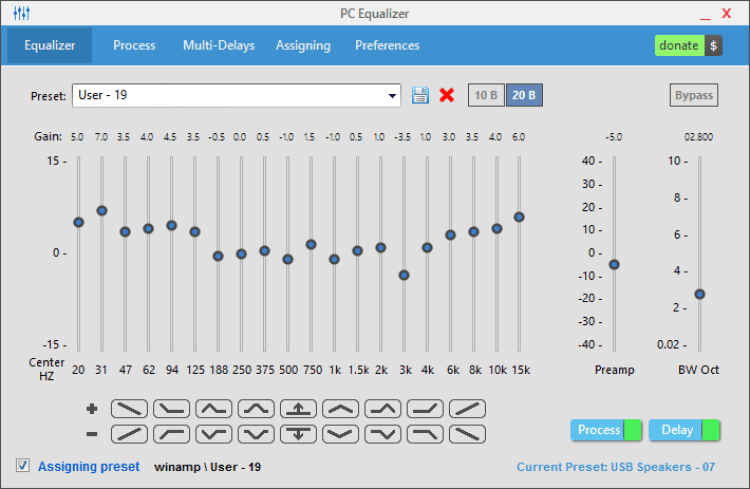Click the donate dollar sign icon
Viewport: 750px width, 489px height.
[x=713, y=46]
